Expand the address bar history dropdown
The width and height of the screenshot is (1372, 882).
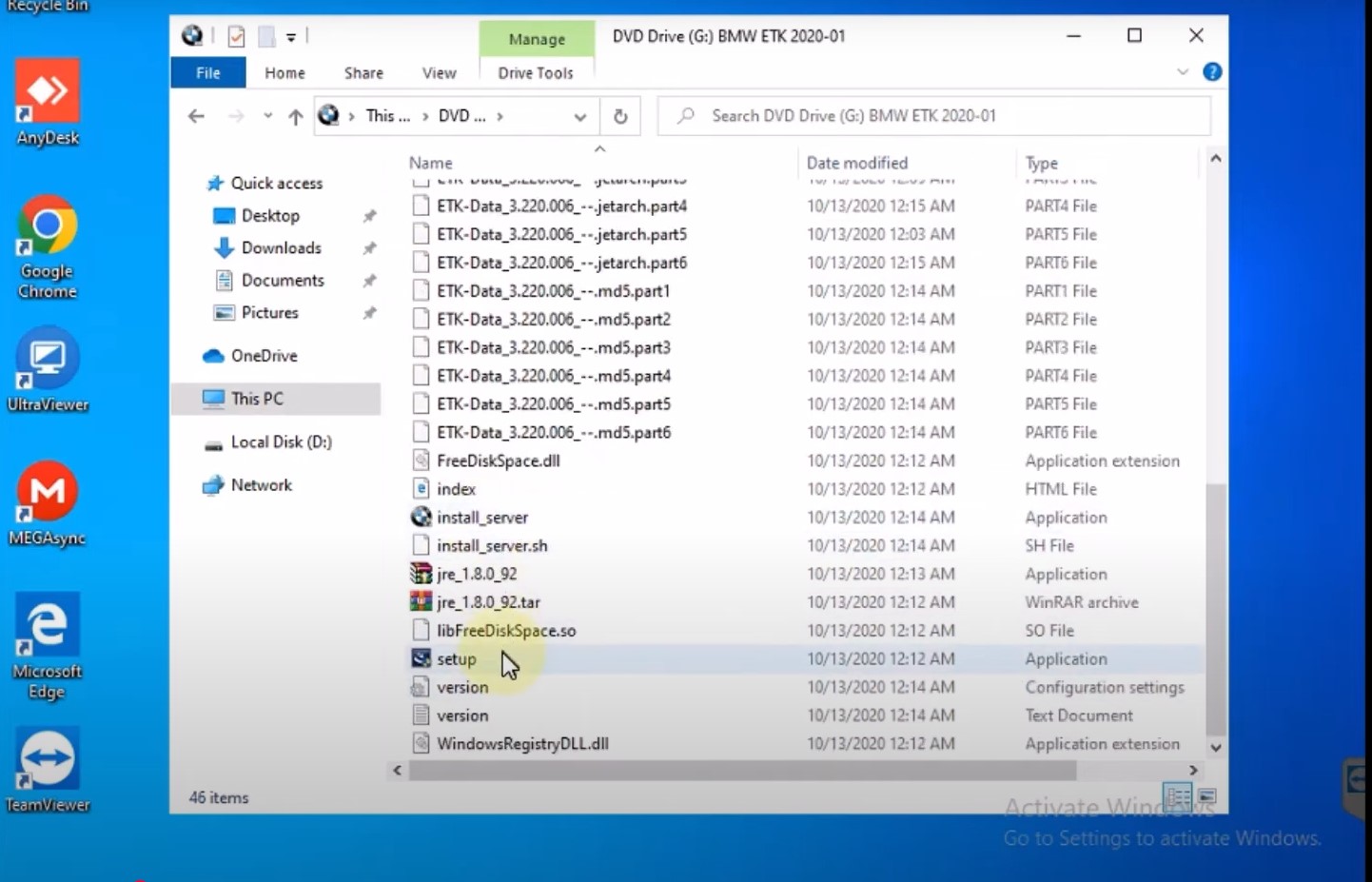579,117
